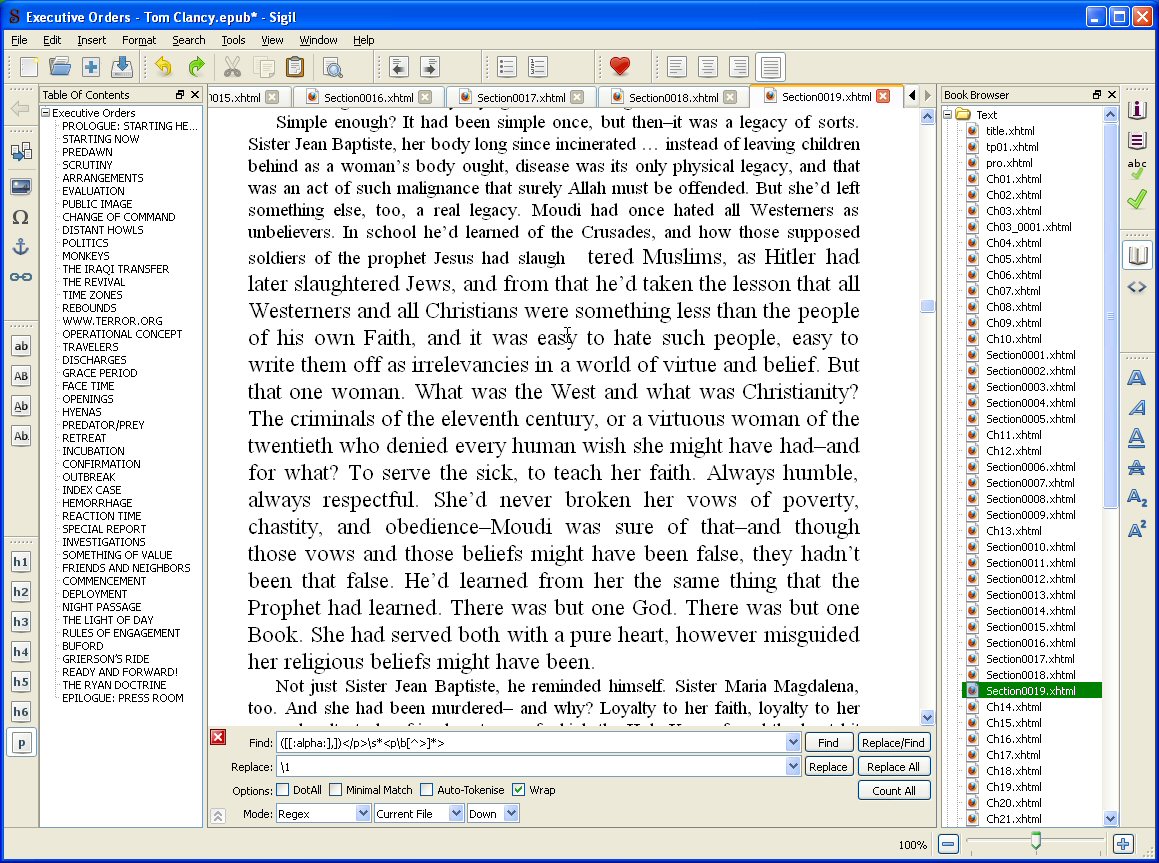This screenshot has width=1159, height=863.
Task: Collapse the Text folder in Book Browser
Action: point(948,115)
